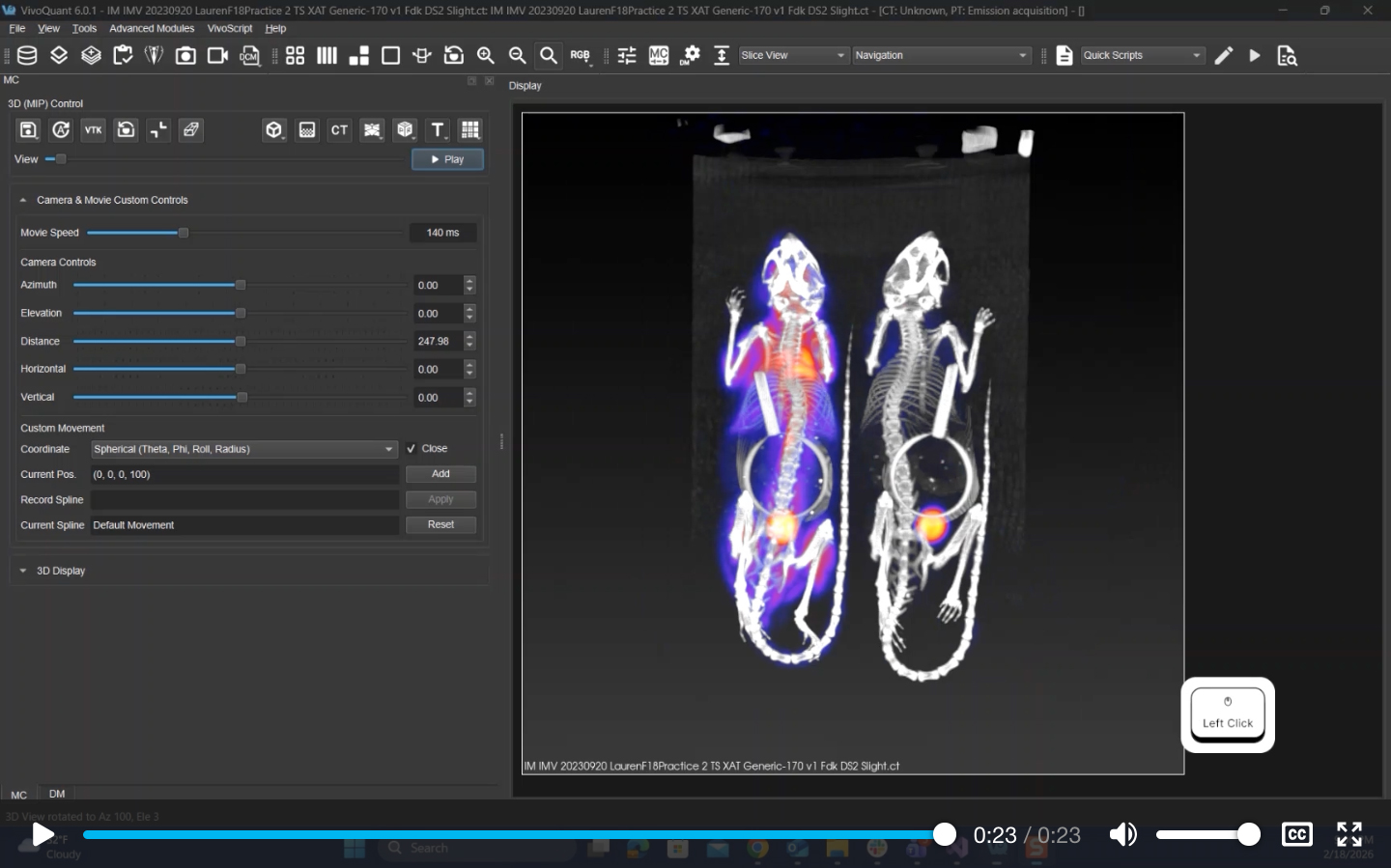Click the Movie Speed slider handle
The image size is (1391, 868).
tap(184, 233)
